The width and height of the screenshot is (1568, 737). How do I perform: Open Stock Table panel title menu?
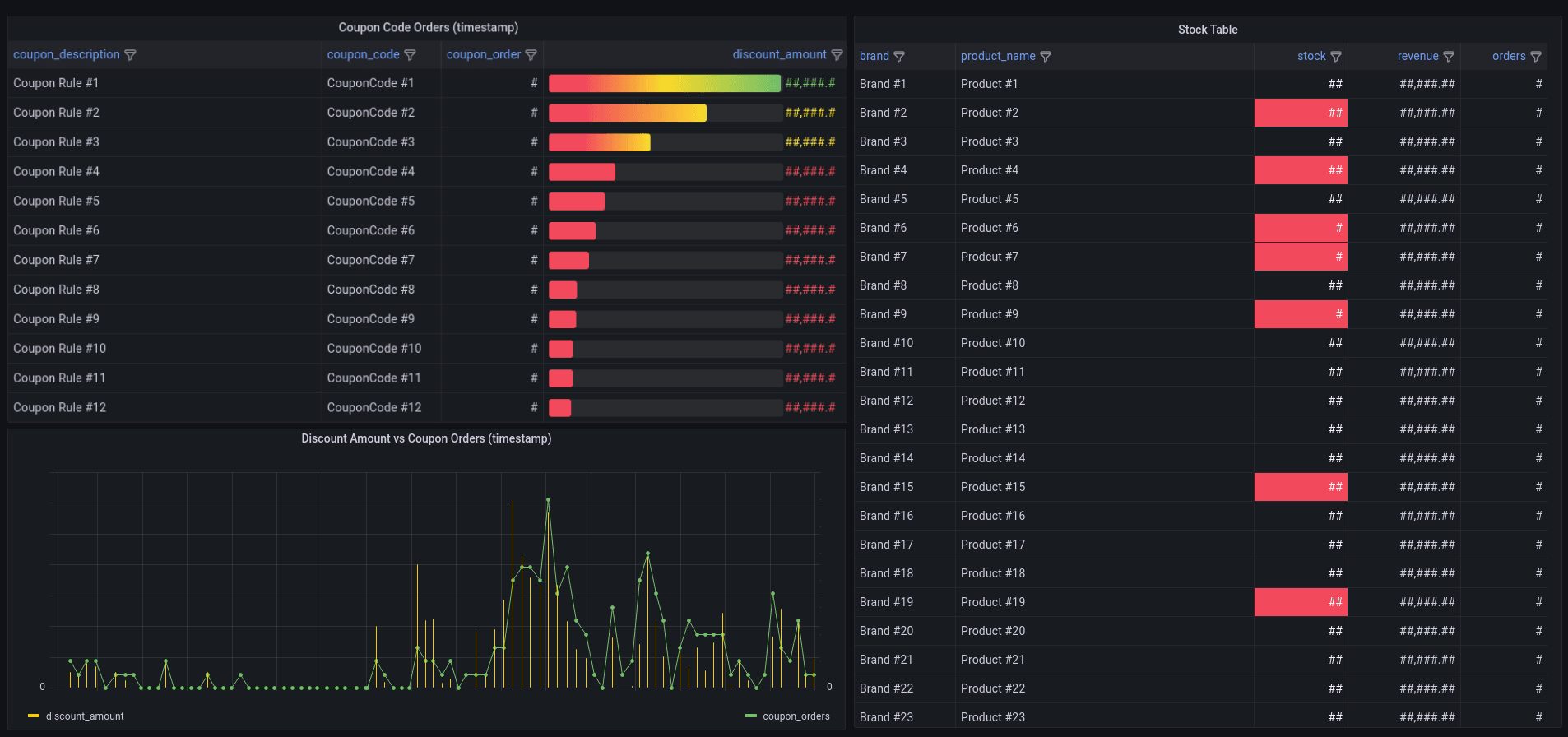click(x=1207, y=30)
